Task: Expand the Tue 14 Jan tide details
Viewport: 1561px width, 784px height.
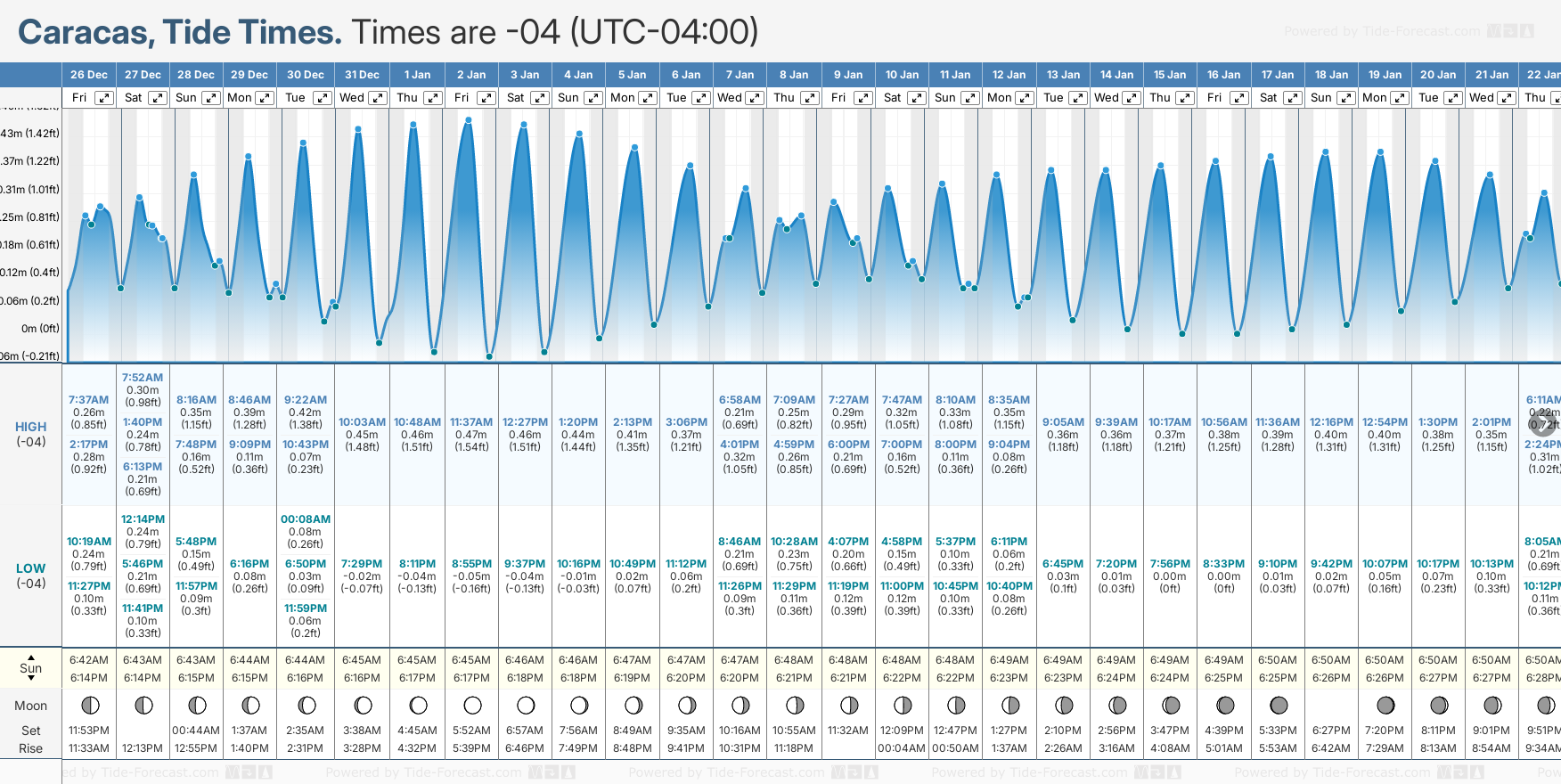Action: [x=1077, y=98]
